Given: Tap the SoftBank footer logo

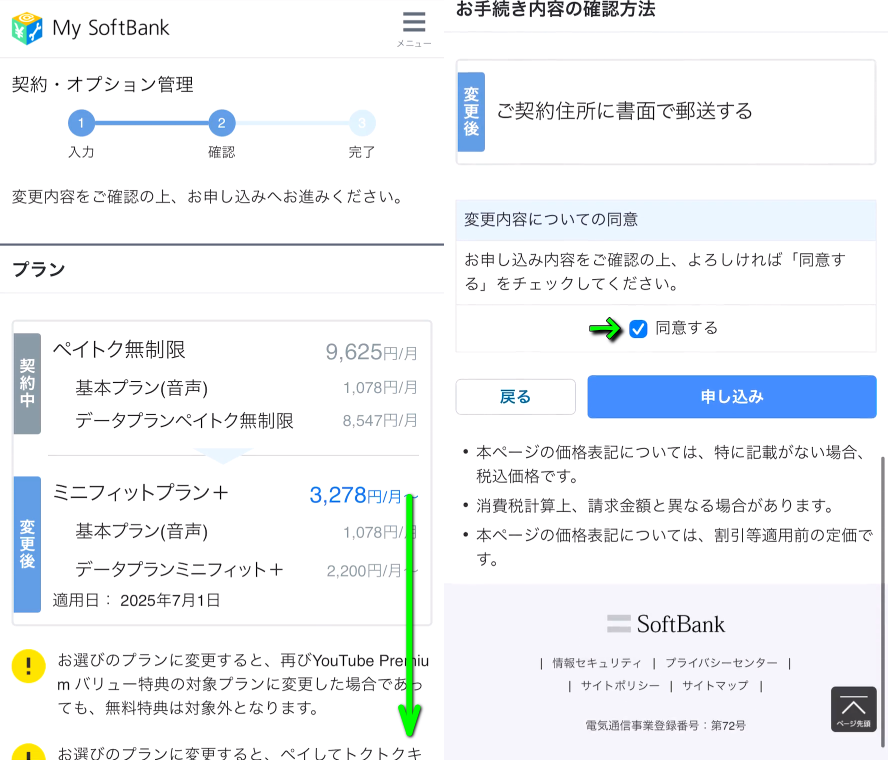Looking at the screenshot, I should point(665,624).
